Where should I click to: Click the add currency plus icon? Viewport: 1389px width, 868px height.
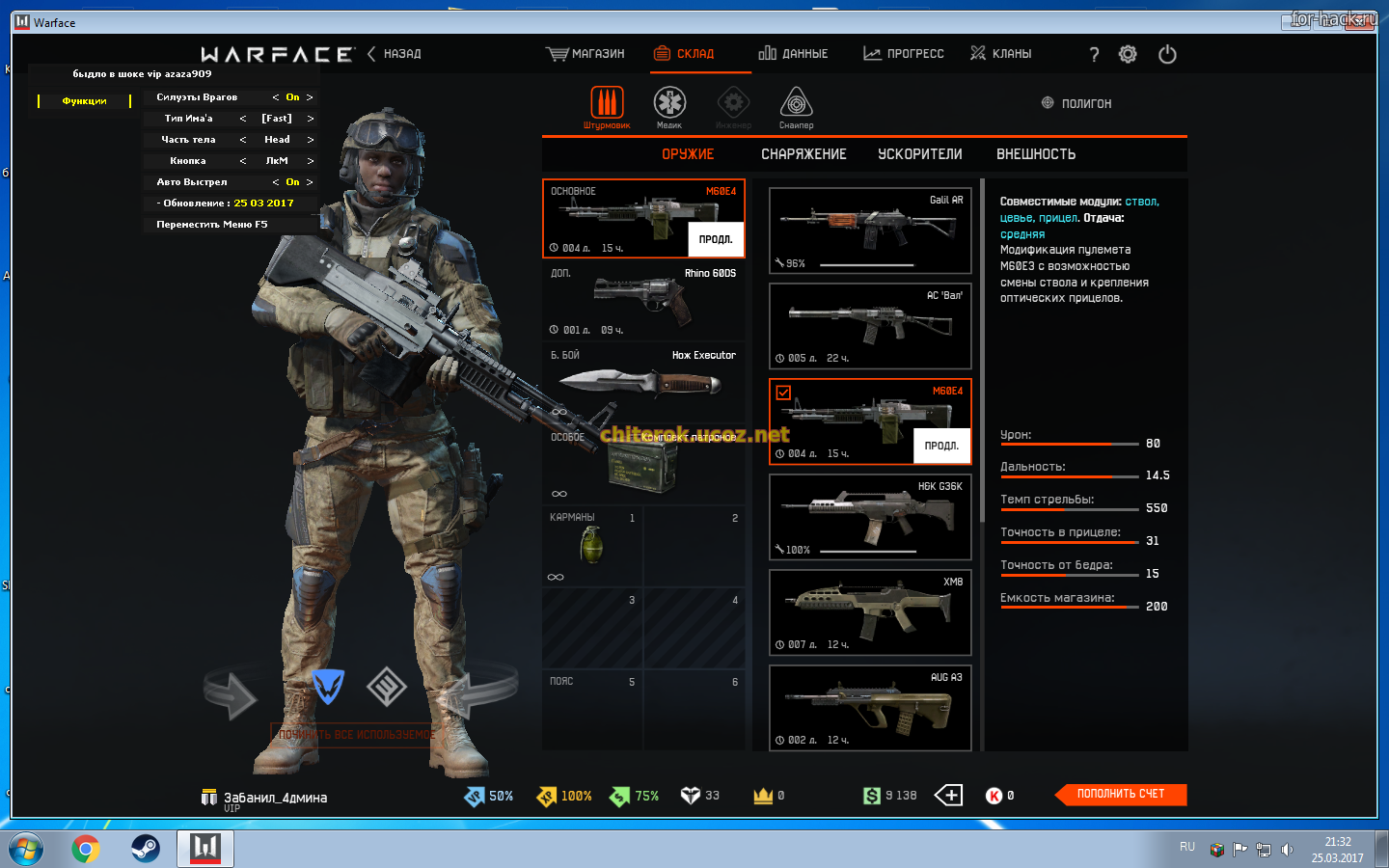pos(949,795)
